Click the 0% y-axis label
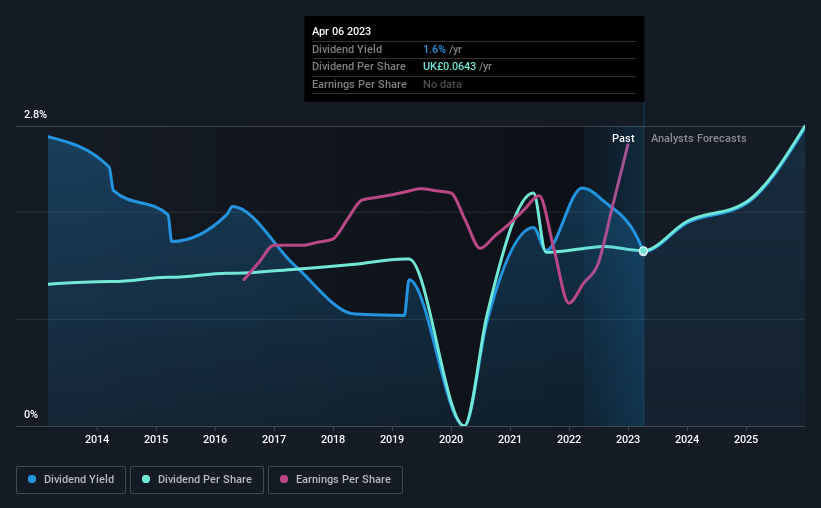821x508 pixels. pyautogui.click(x=31, y=414)
